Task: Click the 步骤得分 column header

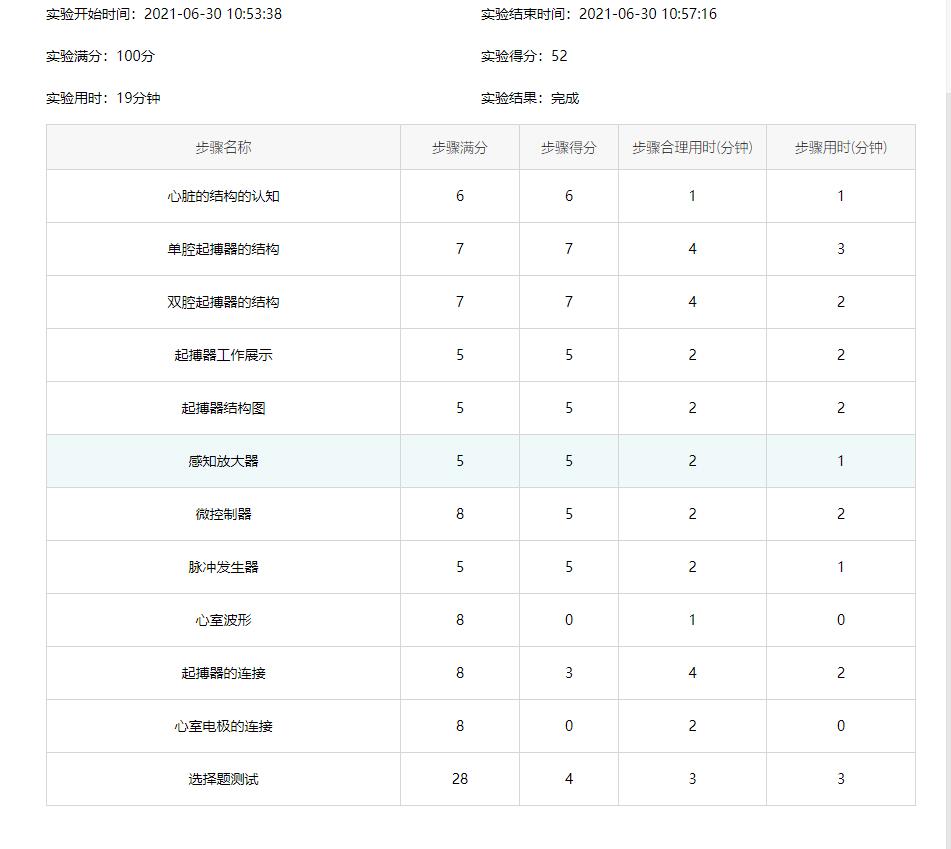Action: (568, 147)
